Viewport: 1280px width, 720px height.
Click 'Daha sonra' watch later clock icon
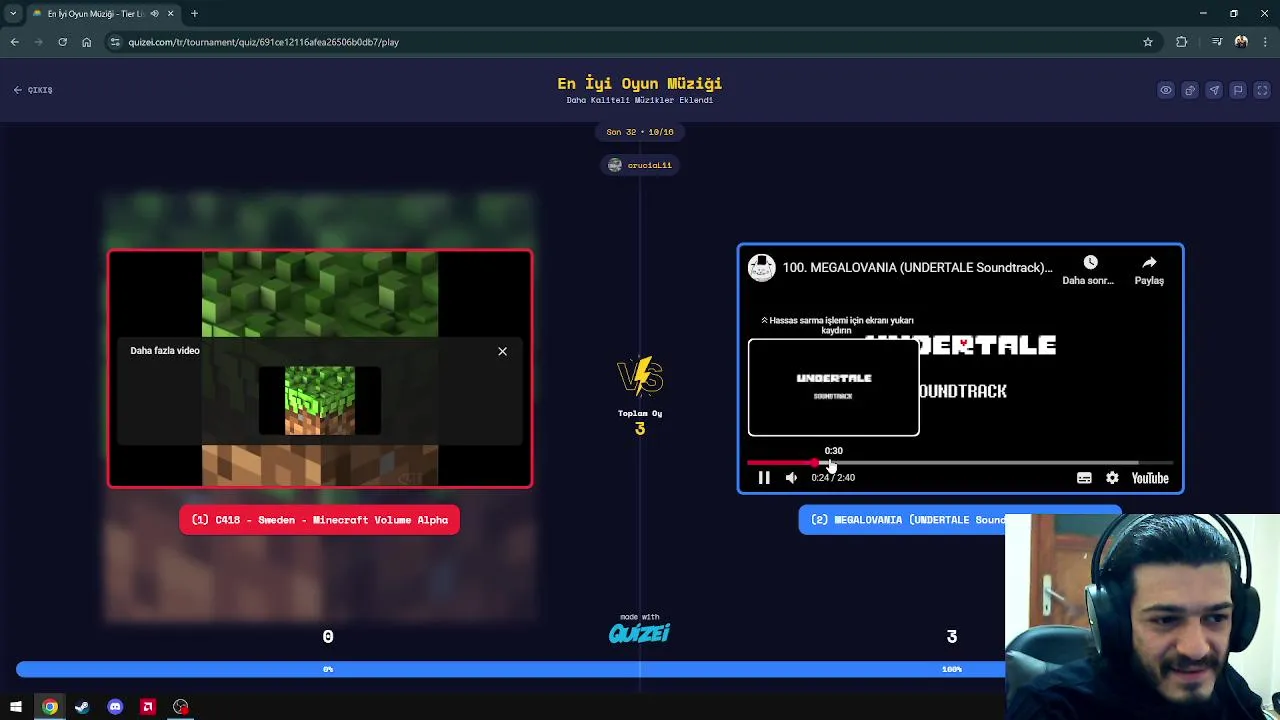click(x=1090, y=263)
